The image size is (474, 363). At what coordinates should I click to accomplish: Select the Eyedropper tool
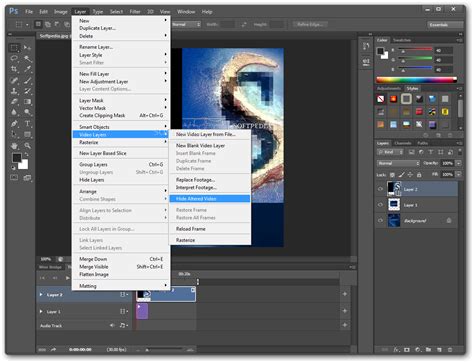(27, 69)
